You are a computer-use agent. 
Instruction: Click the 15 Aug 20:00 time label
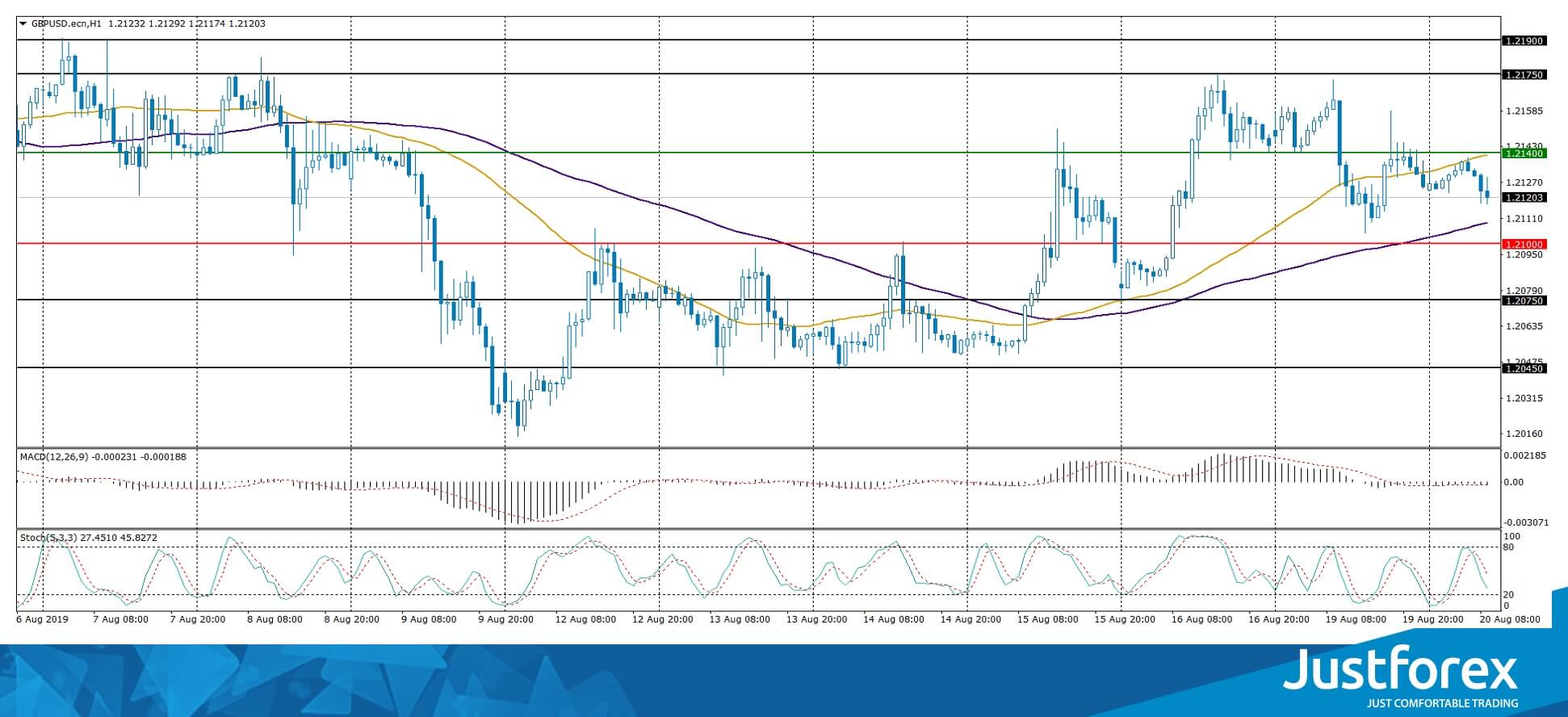pyautogui.click(x=1126, y=619)
